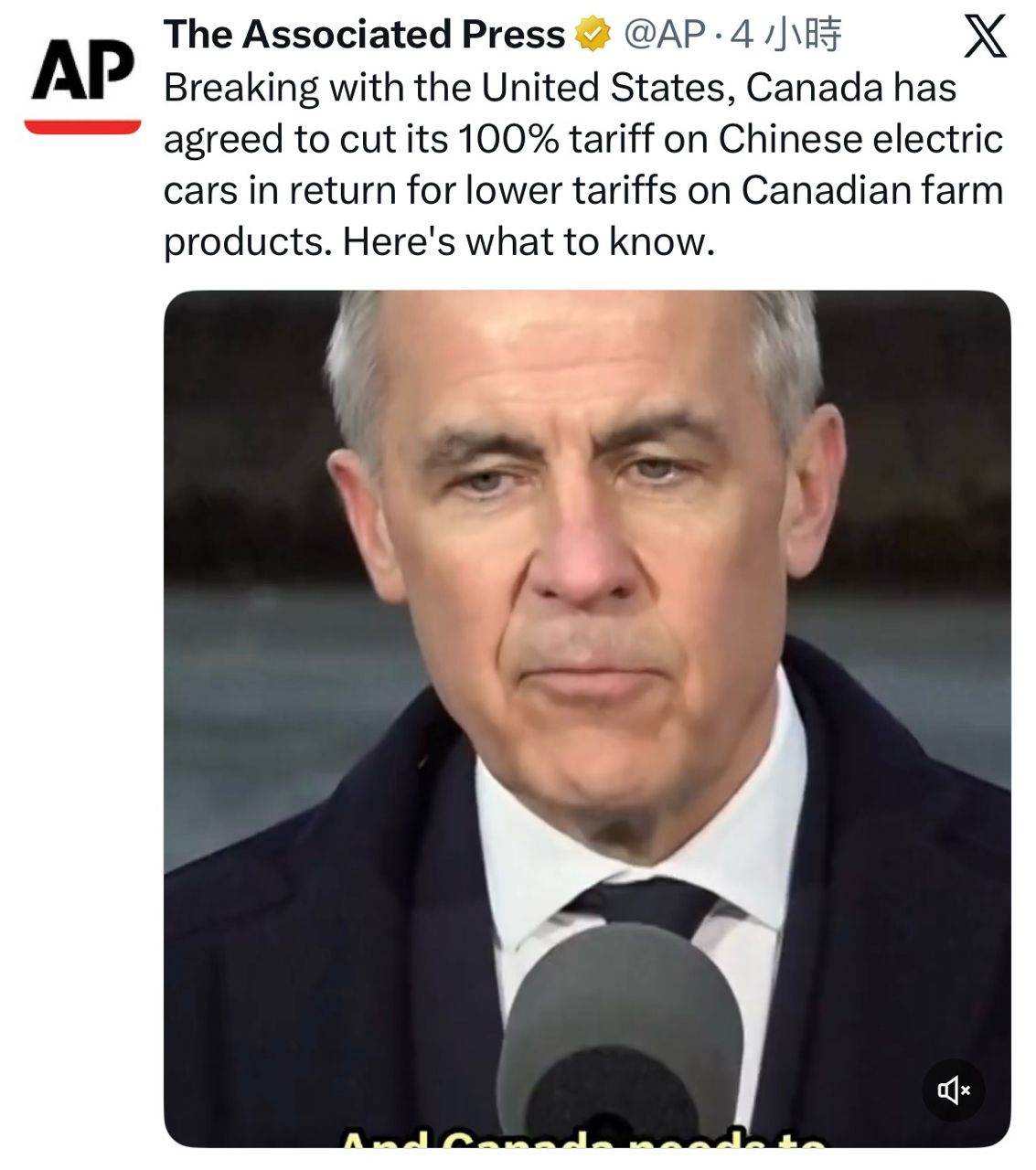Screen dimensions: 1036x1170
Task: Click the gold verified badge
Action: (592, 36)
